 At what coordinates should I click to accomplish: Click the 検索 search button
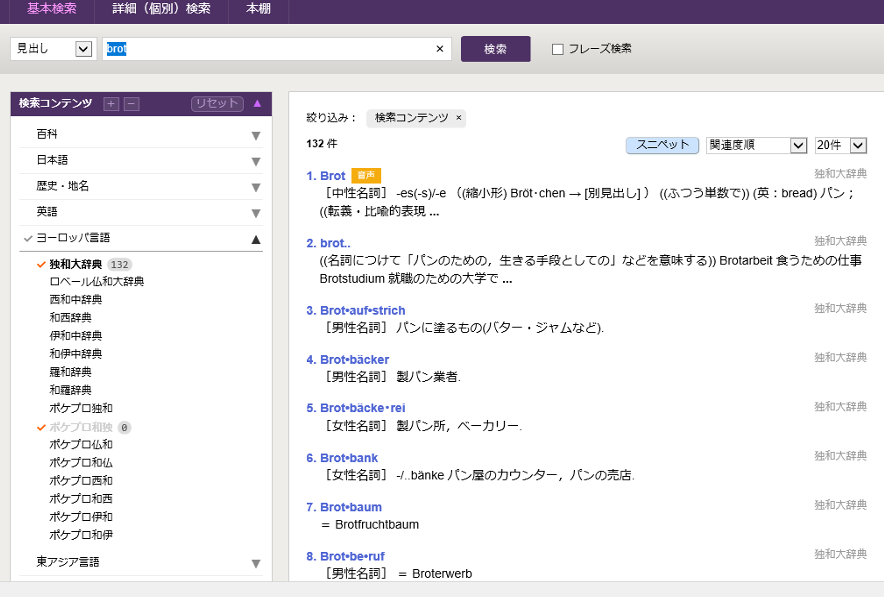click(496, 49)
